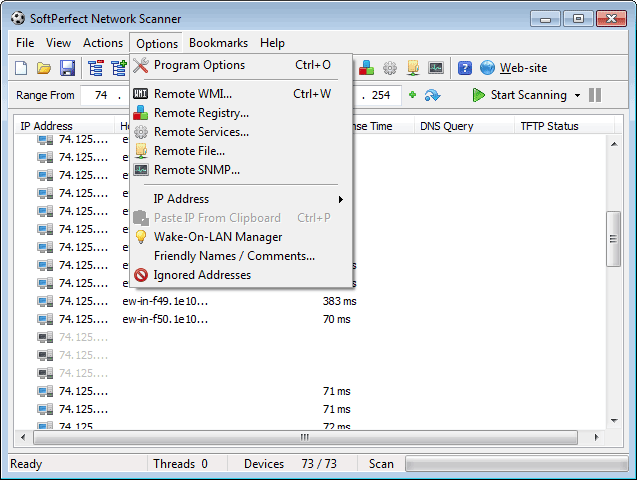Select row with host ew-in-f49.1e10...
This screenshot has width=637, height=480.
tap(311, 301)
